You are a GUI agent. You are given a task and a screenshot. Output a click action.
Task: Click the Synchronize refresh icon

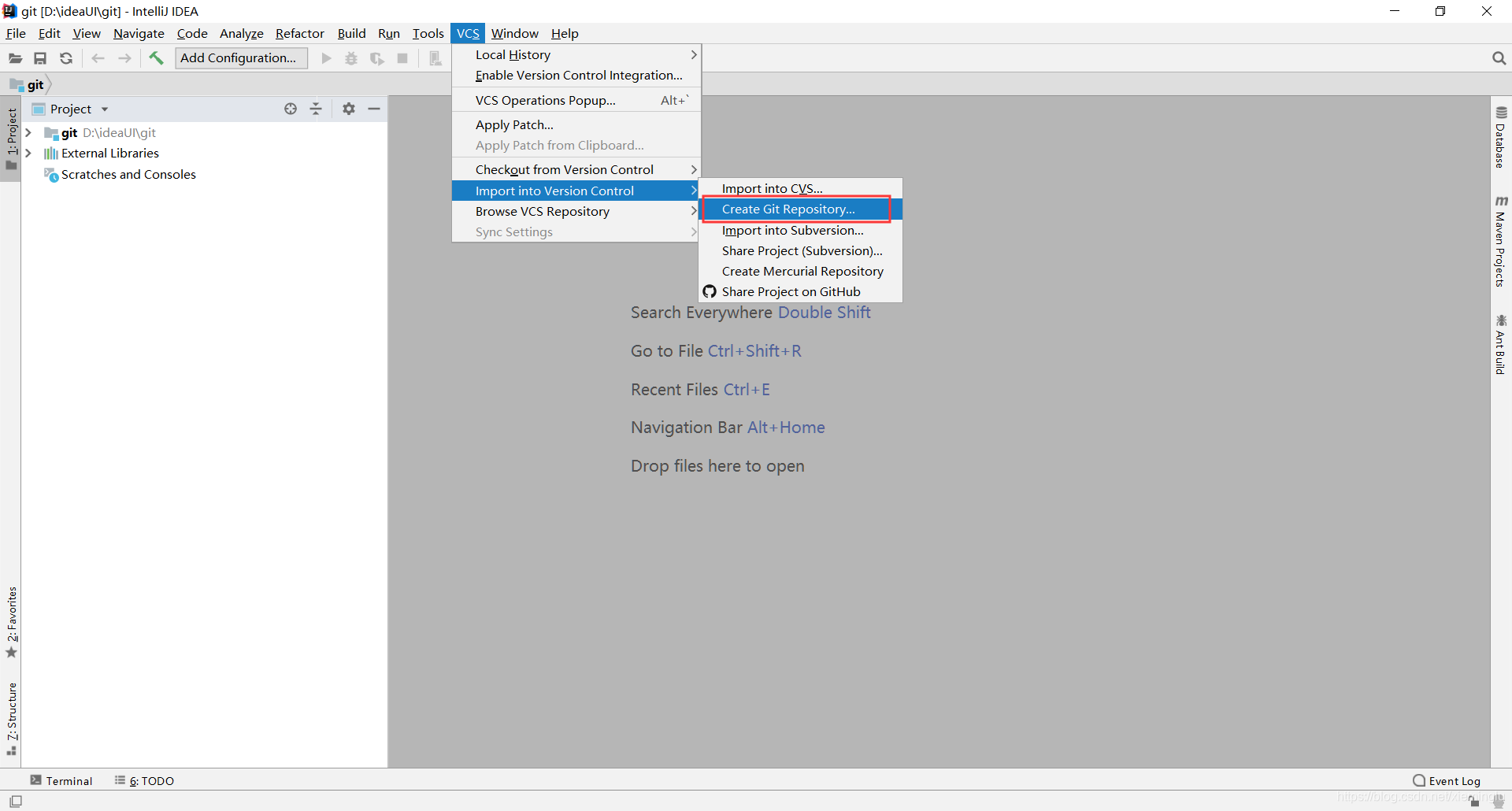click(66, 58)
